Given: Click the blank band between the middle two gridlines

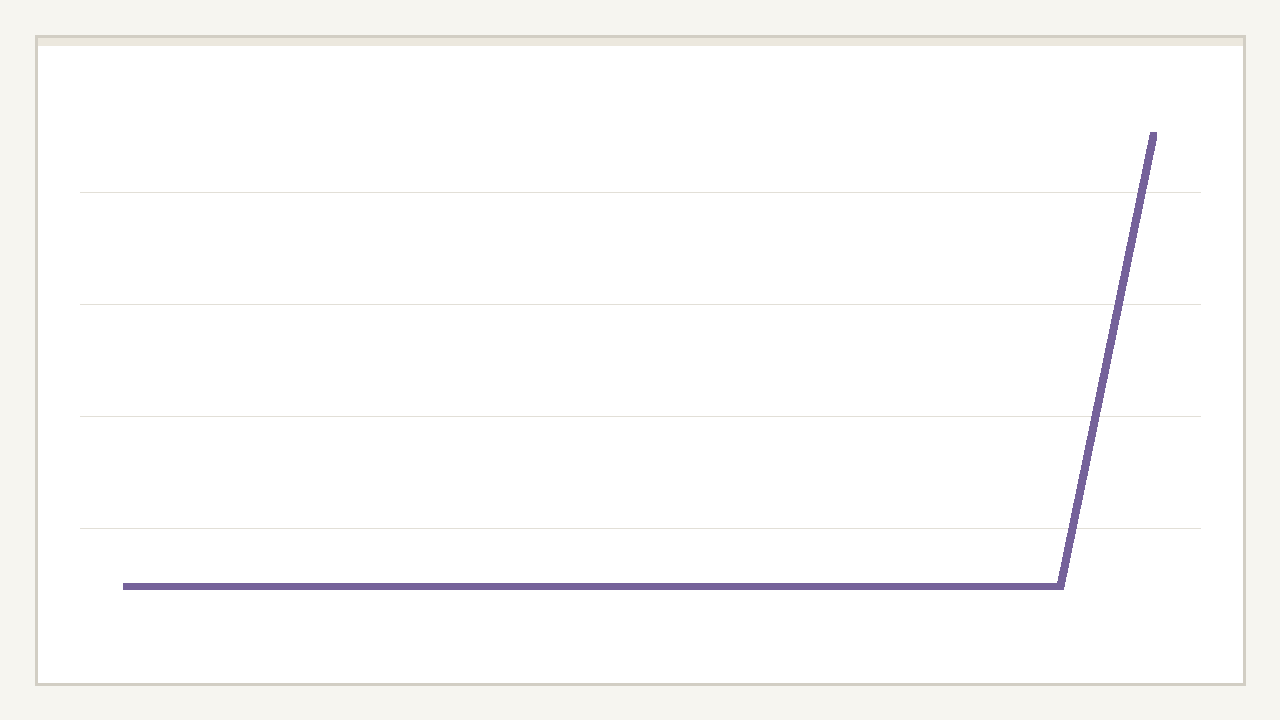Looking at the screenshot, I should click(x=600, y=360).
